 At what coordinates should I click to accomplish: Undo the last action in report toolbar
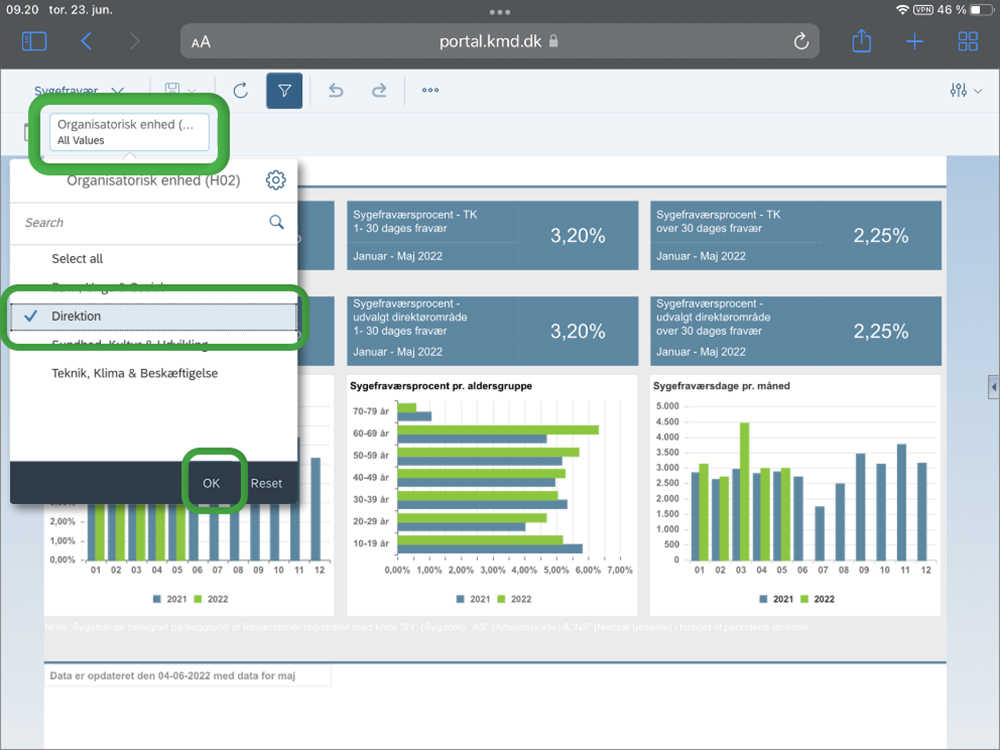pos(336,91)
